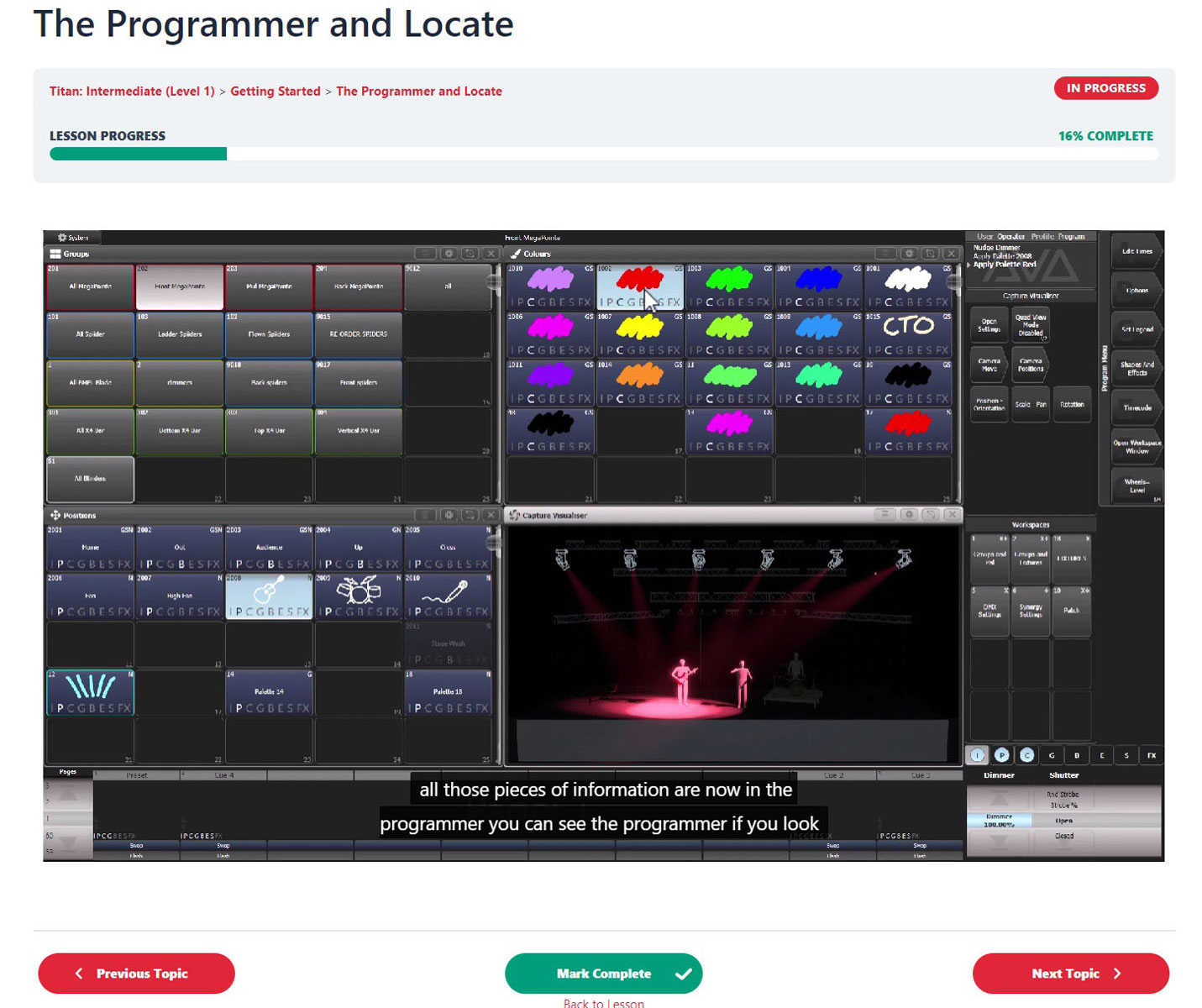The image size is (1202, 1008).
Task: Toggle the Intensity attribute bank button
Action: point(977,755)
